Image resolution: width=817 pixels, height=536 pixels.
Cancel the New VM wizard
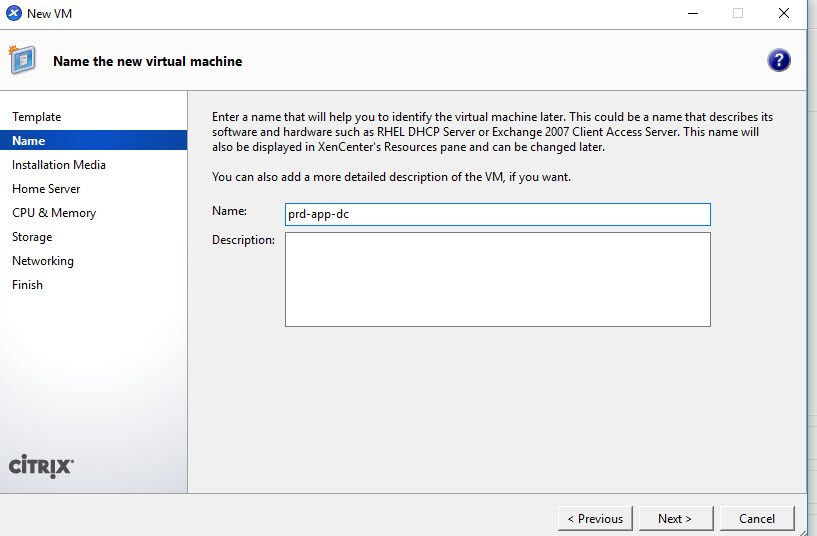757,518
